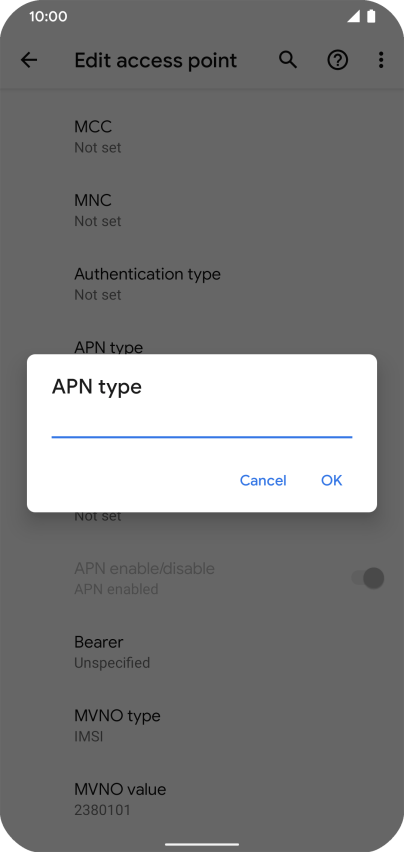Tap the back arrow icon
The width and height of the screenshot is (404, 852).
pos(29,60)
